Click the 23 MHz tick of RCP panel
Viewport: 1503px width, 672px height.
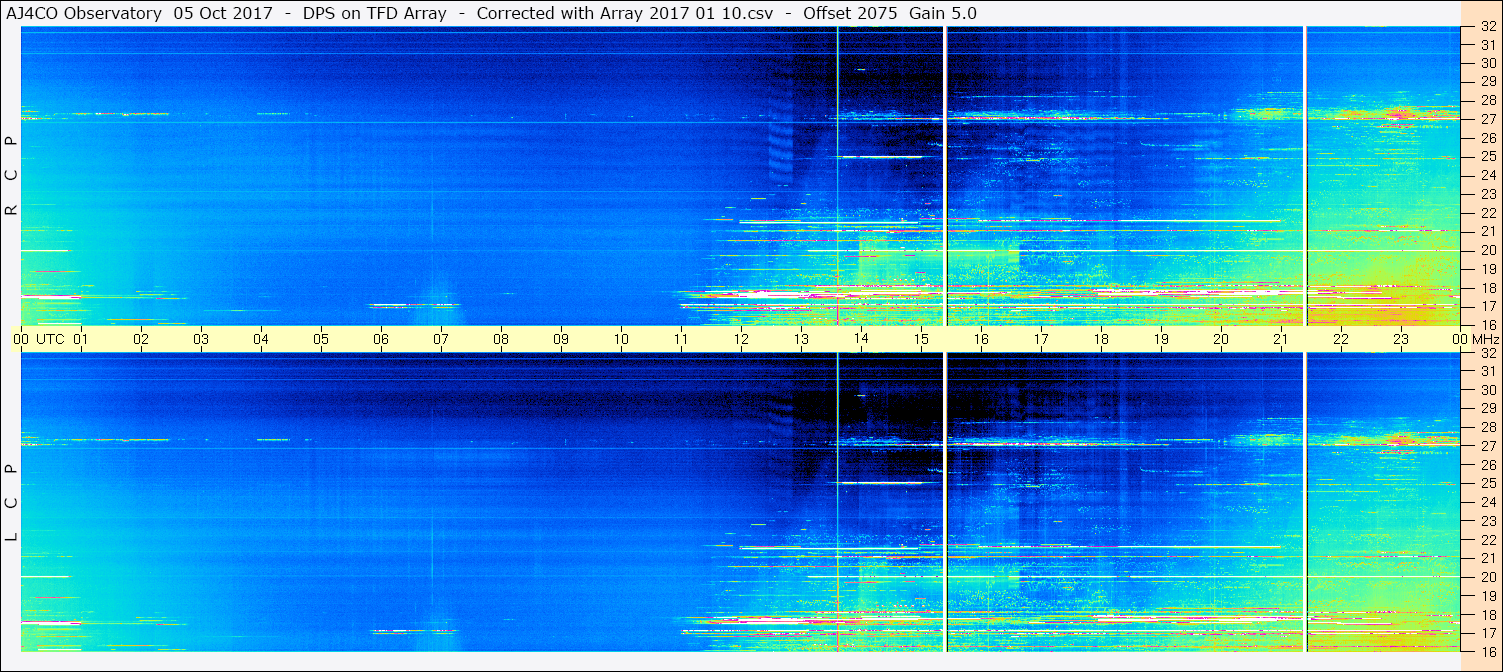[x=1487, y=194]
